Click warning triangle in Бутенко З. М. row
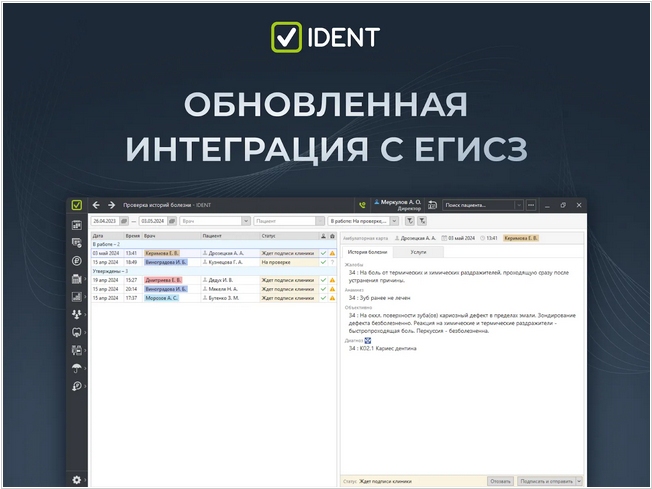Viewport: 652px width, 489px height. (332, 298)
